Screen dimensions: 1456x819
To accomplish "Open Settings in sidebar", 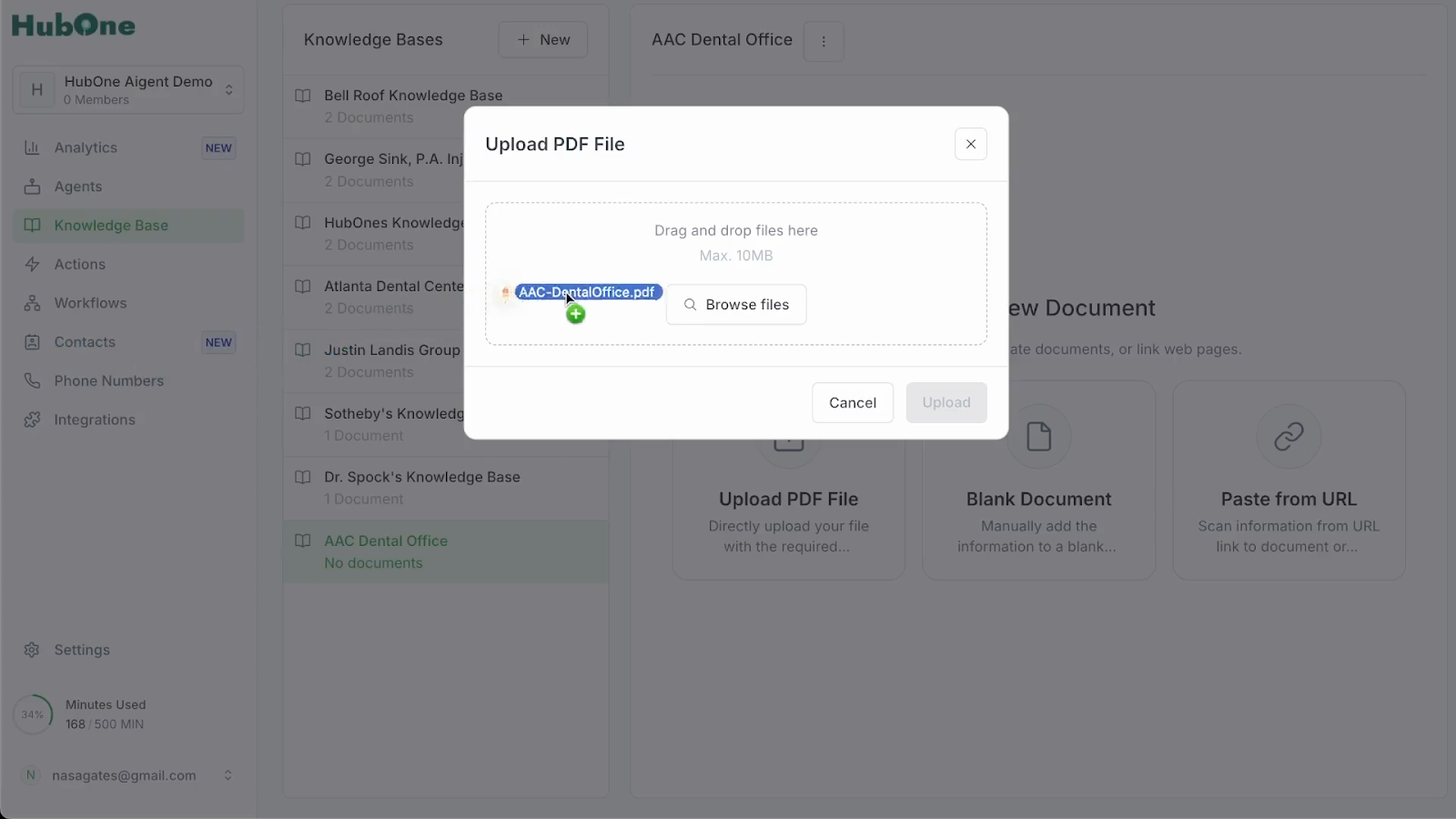I will pos(128,650).
